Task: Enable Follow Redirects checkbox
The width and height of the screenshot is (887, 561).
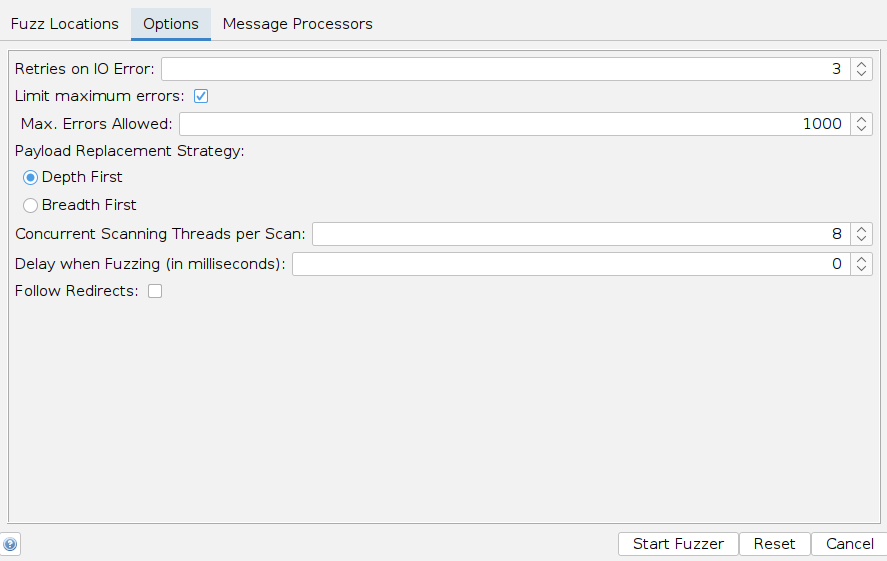Action: 155,291
